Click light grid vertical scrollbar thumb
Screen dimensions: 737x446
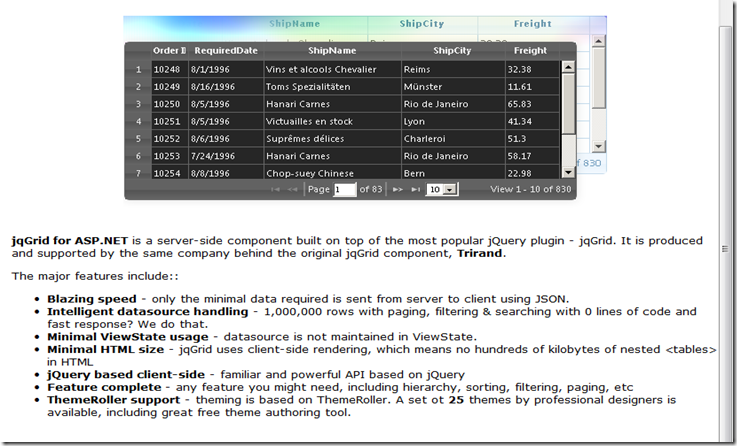pyautogui.click(x=598, y=78)
